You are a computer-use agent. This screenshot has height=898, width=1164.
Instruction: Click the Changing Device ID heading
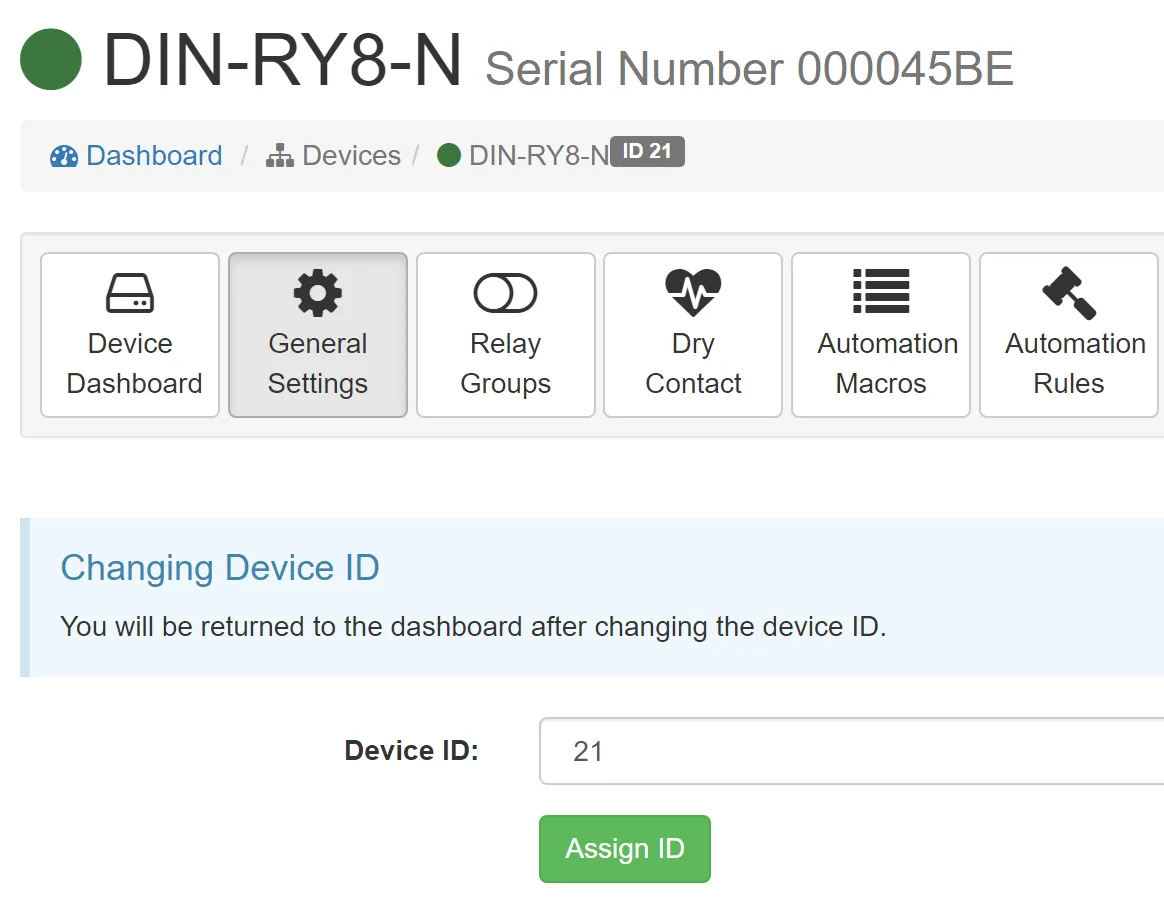coord(220,568)
